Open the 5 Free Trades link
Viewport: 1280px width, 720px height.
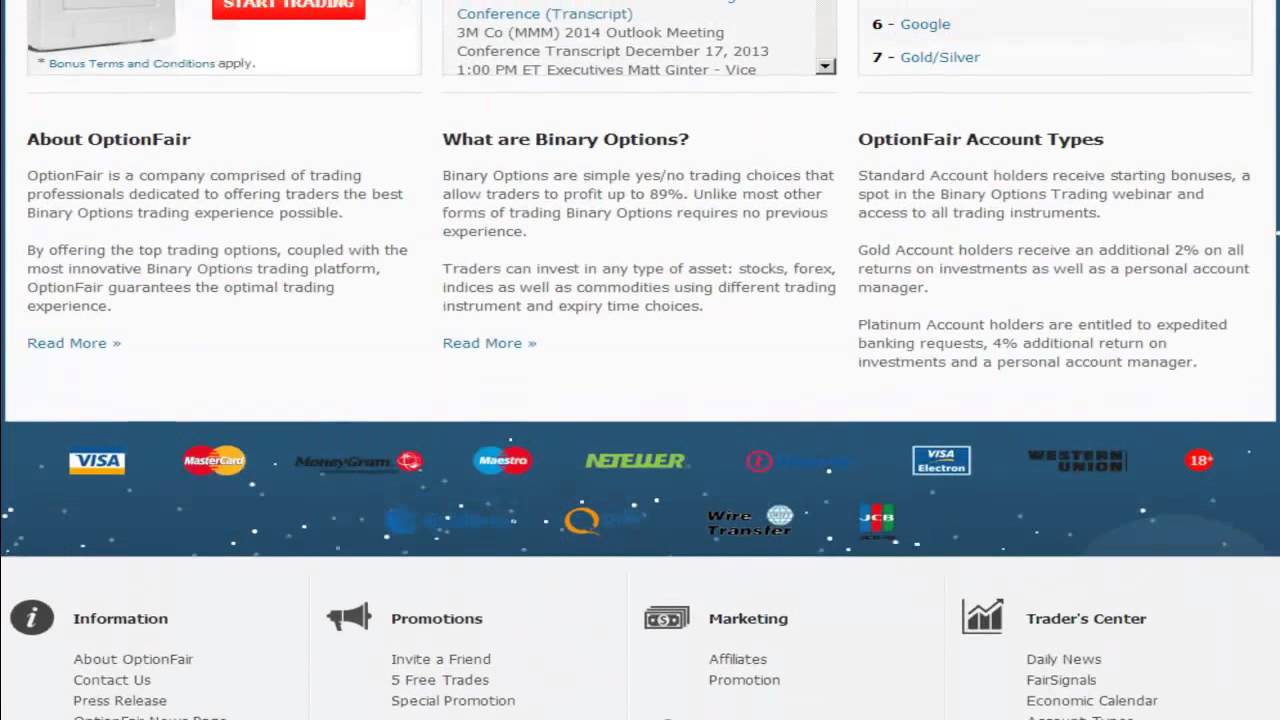tap(440, 680)
